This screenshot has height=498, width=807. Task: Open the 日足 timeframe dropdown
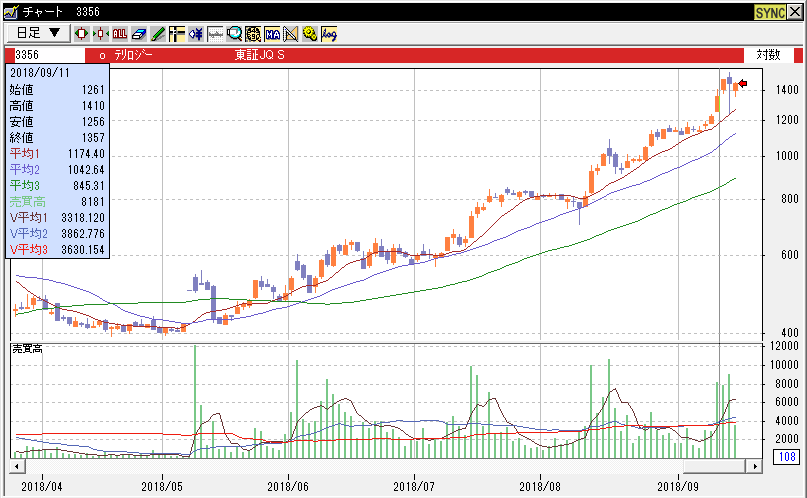[x=38, y=33]
